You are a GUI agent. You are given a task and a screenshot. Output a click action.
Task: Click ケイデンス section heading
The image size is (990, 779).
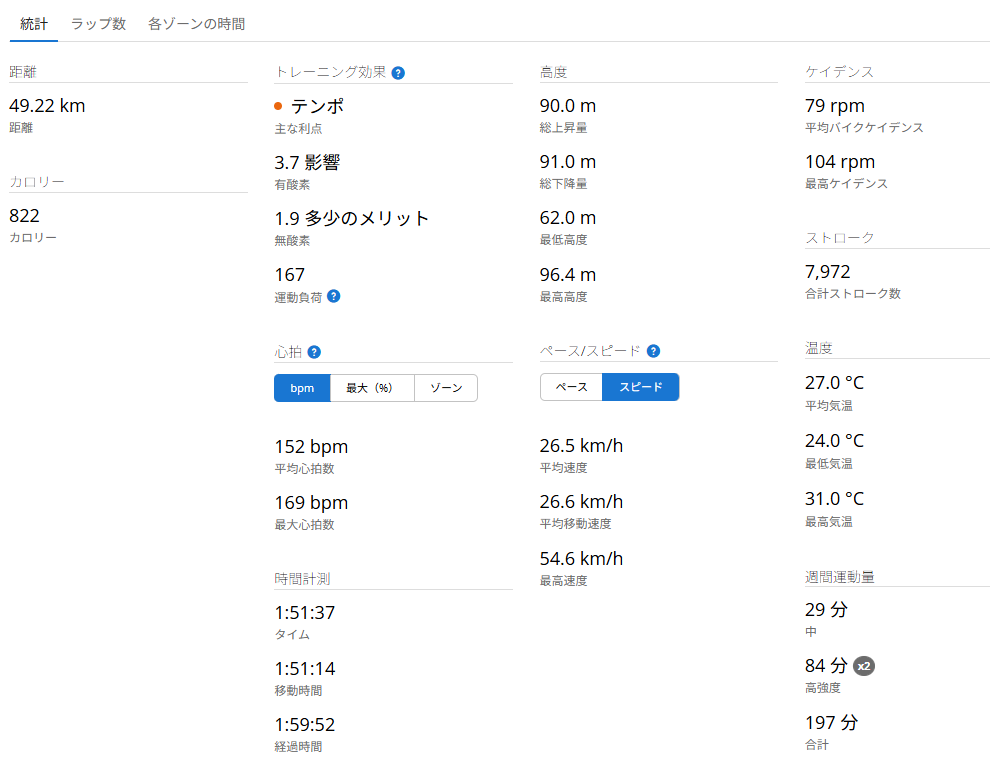click(x=839, y=72)
